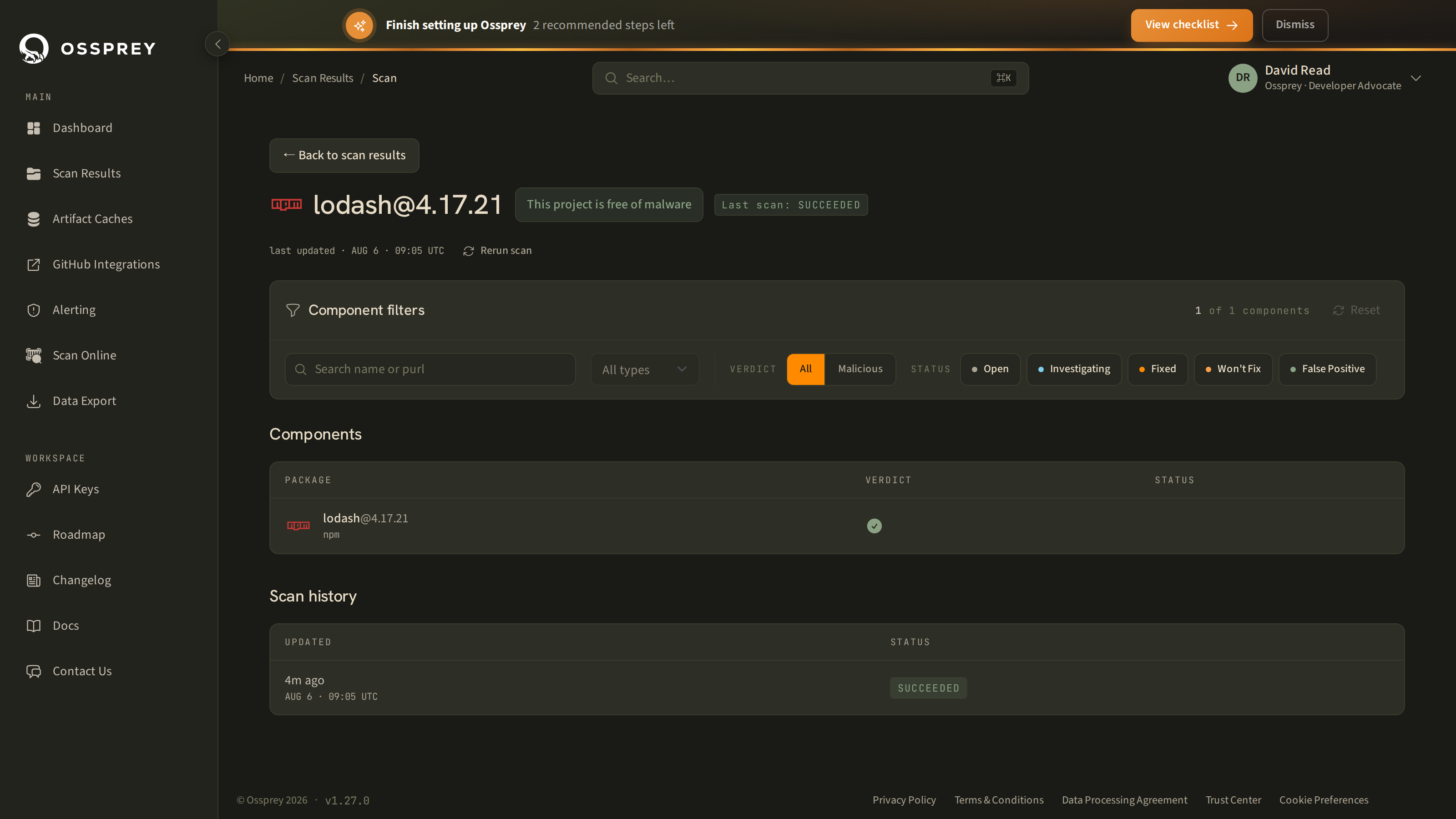
Task: Toggle the Investigating status filter
Action: (1074, 369)
